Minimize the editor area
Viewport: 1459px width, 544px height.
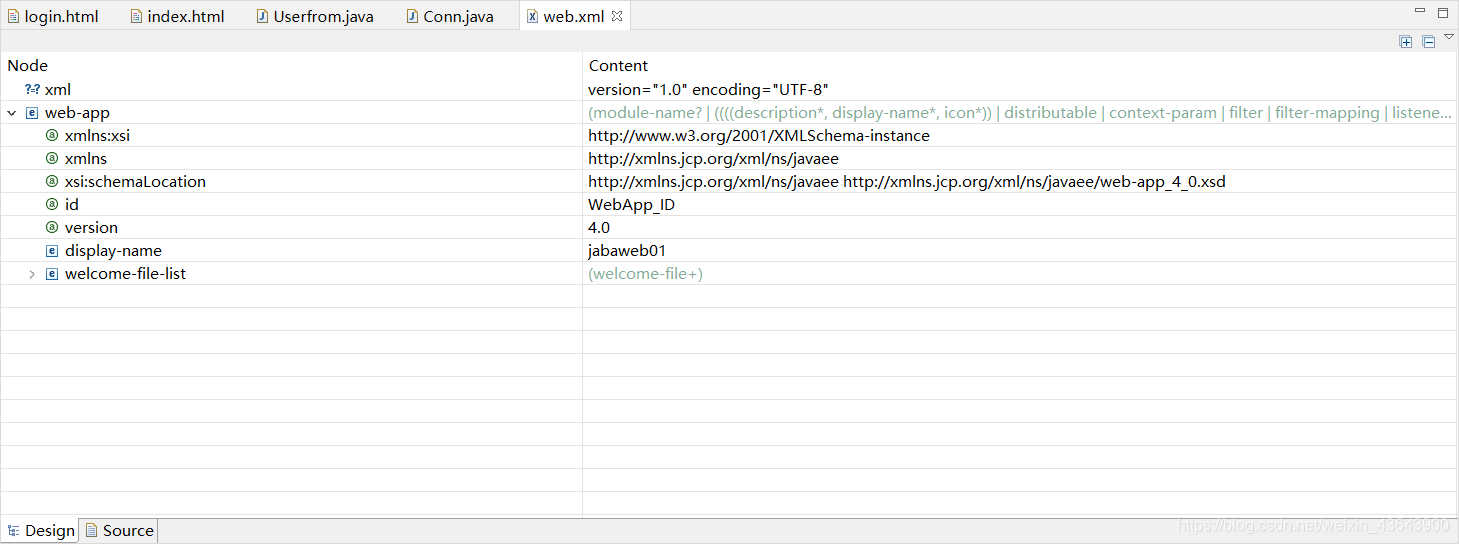click(1420, 11)
